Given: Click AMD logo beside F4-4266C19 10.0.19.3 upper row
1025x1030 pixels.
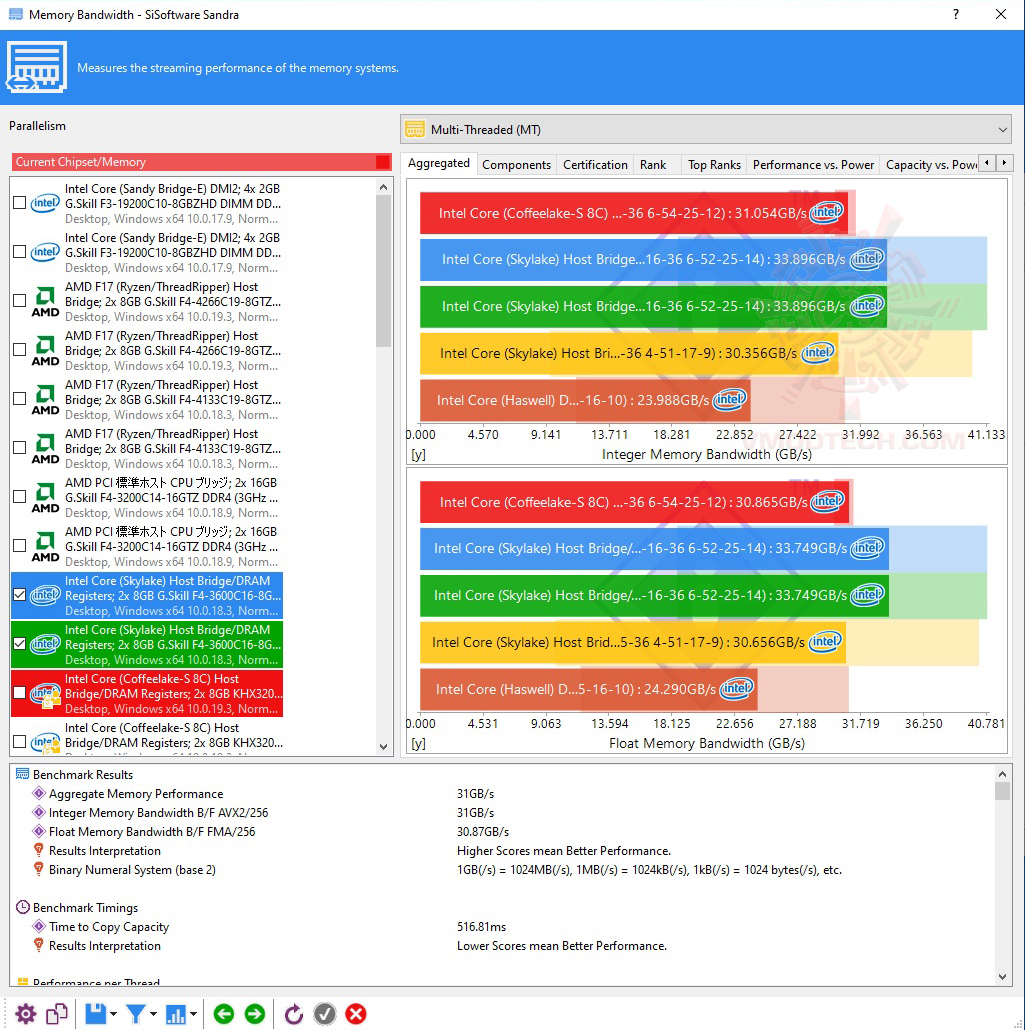Looking at the screenshot, I should coord(45,302).
